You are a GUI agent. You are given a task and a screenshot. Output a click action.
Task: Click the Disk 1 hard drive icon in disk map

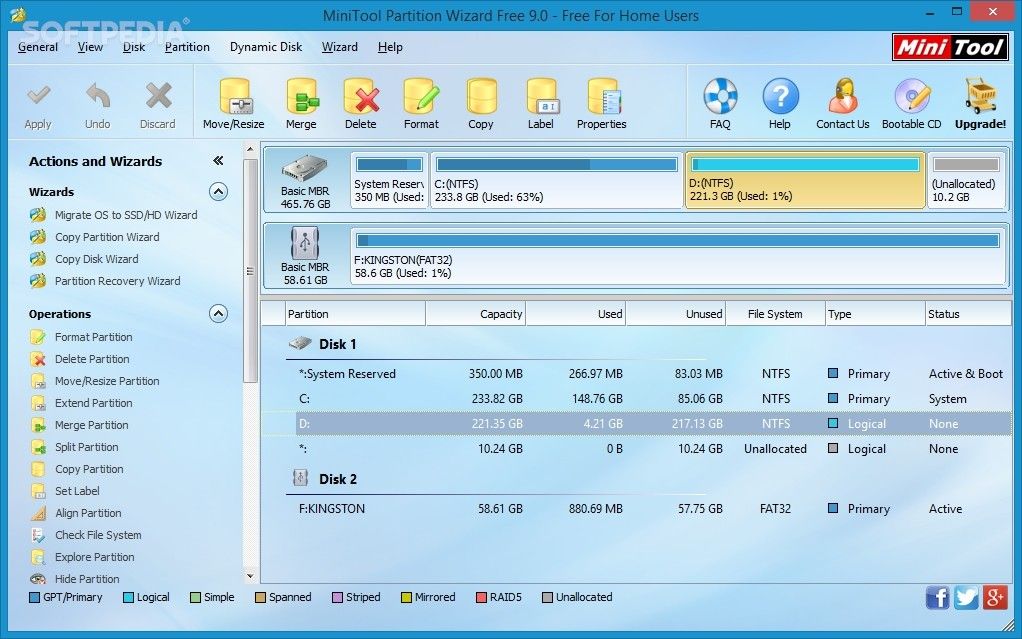(x=304, y=169)
